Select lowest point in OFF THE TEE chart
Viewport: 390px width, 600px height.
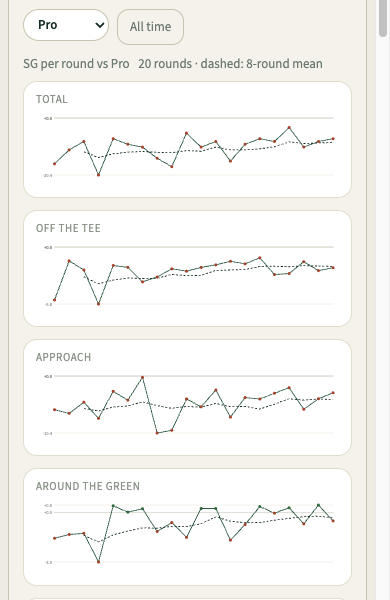click(98, 304)
